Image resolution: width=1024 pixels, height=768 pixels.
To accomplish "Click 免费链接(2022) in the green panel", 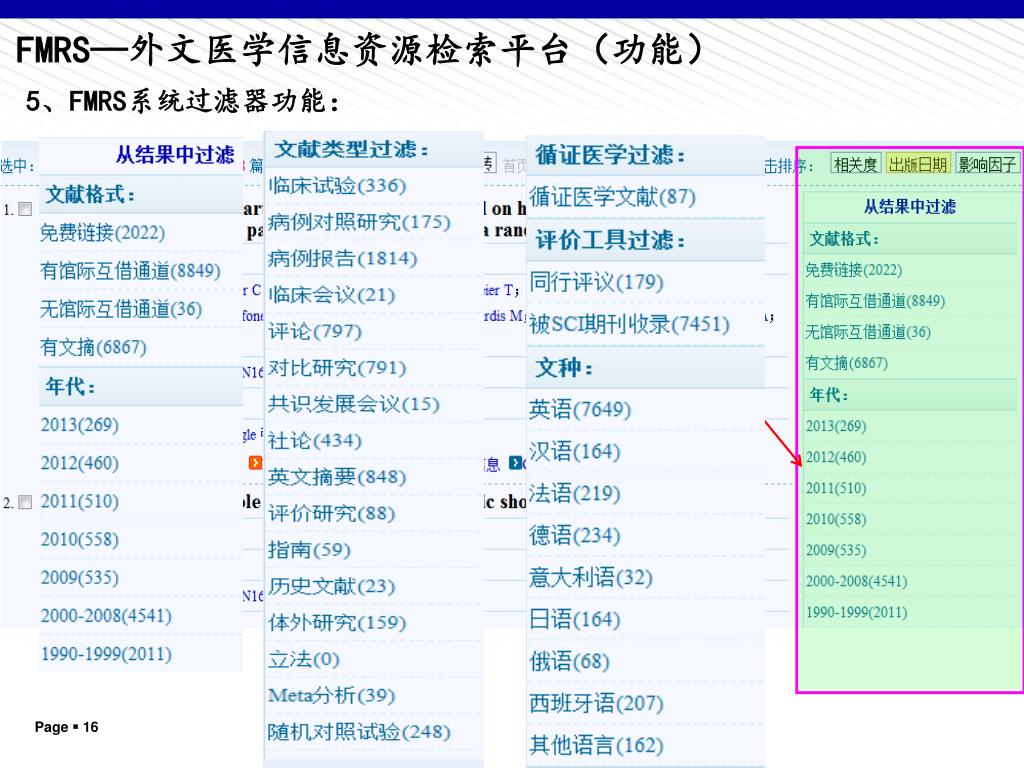I will [854, 270].
